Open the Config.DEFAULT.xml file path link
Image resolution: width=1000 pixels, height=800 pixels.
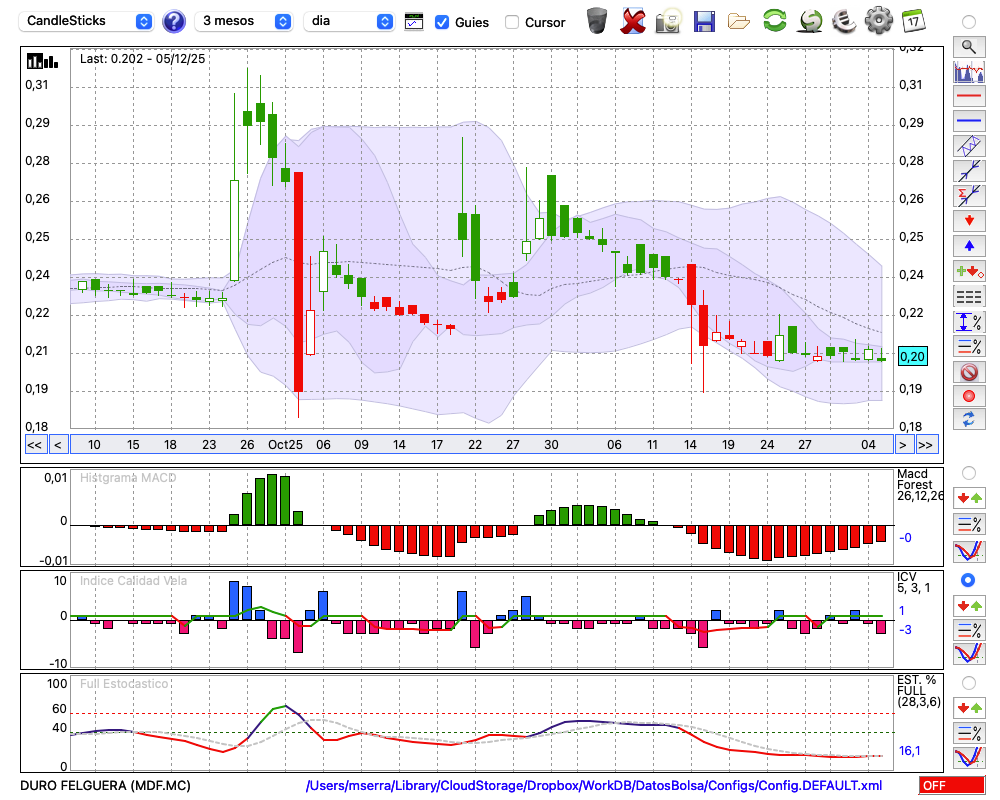[x=594, y=786]
